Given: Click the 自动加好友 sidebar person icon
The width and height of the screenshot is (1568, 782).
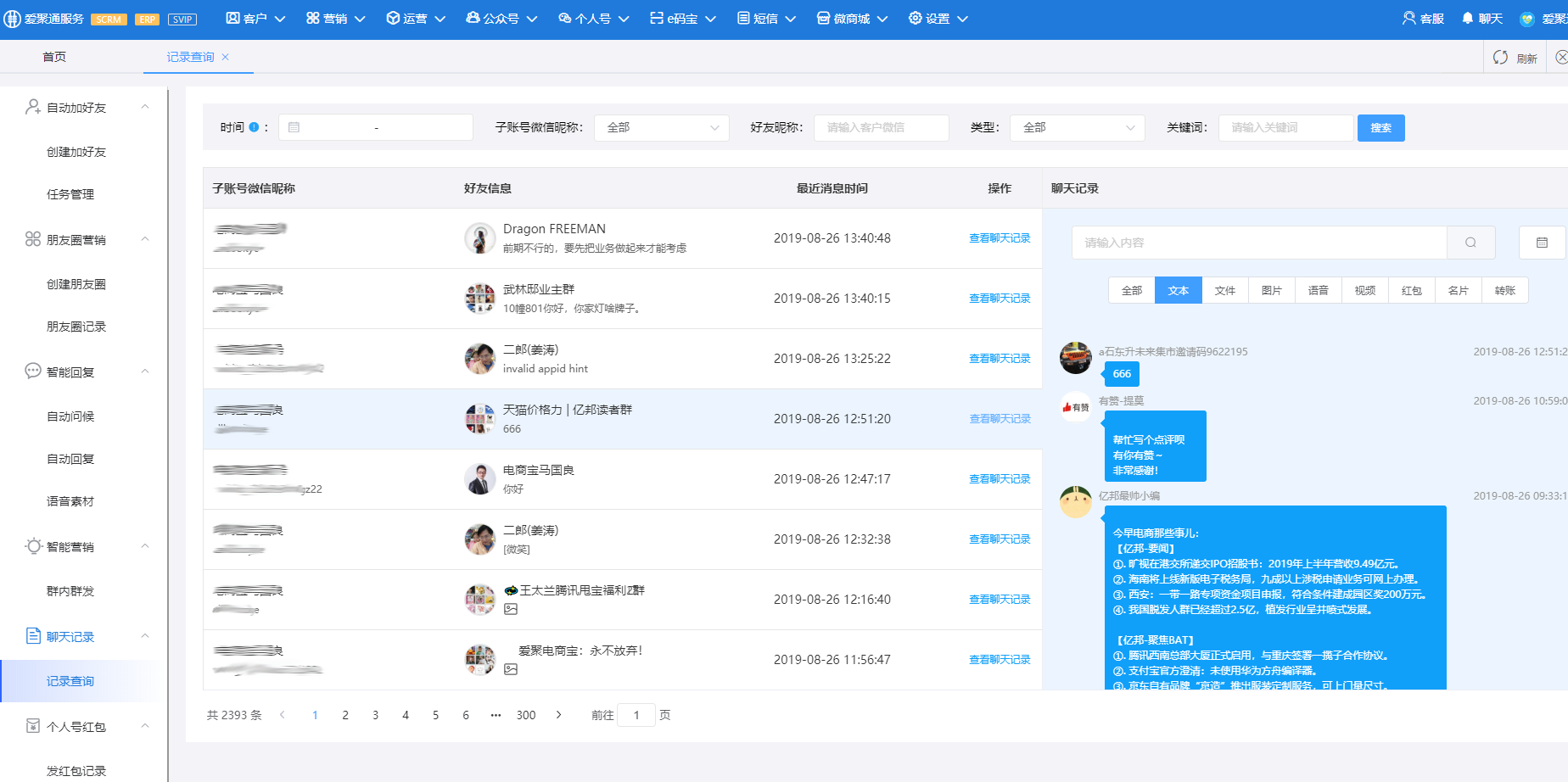Looking at the screenshot, I should [33, 107].
